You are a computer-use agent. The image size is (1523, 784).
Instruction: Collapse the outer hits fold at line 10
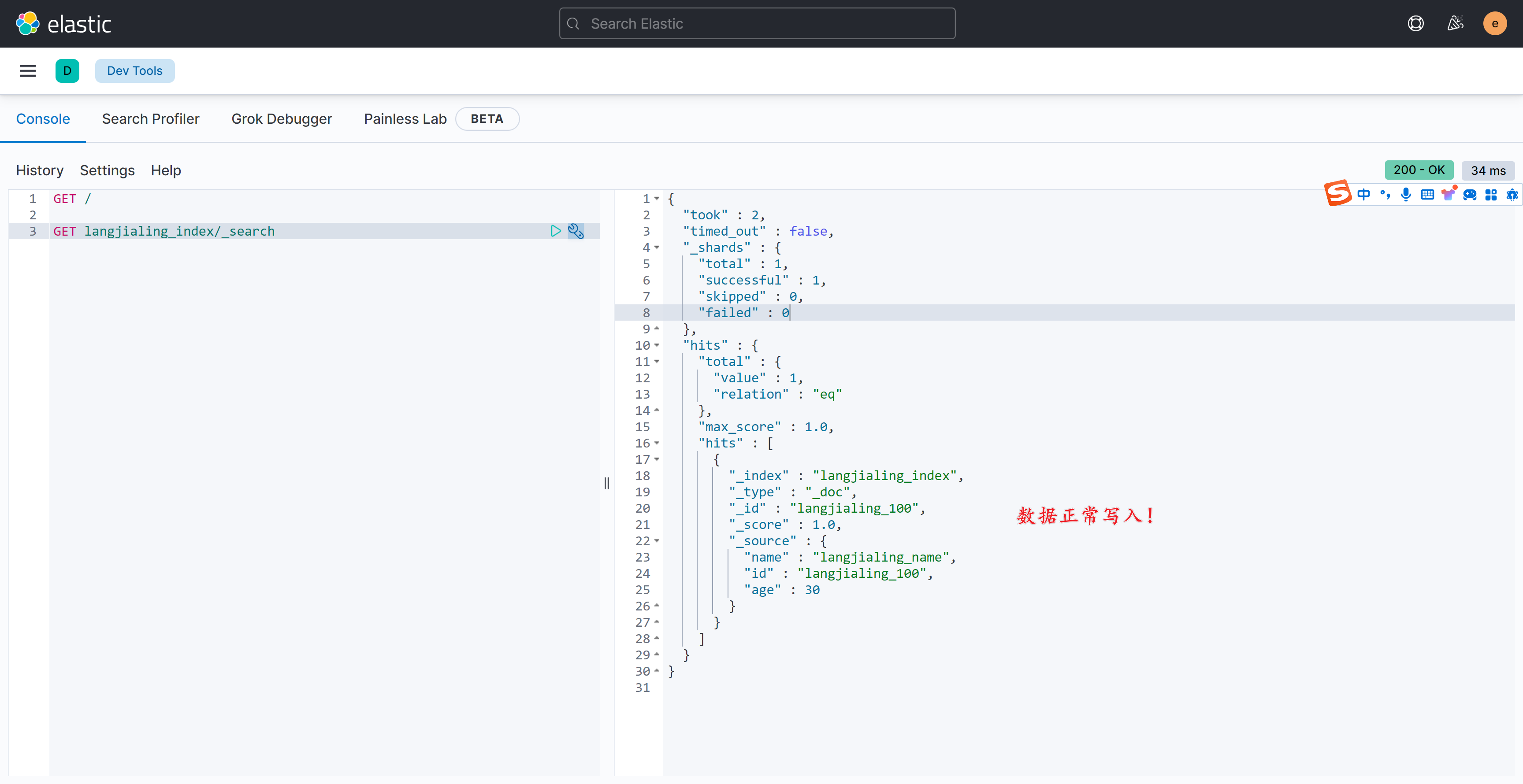pos(657,345)
